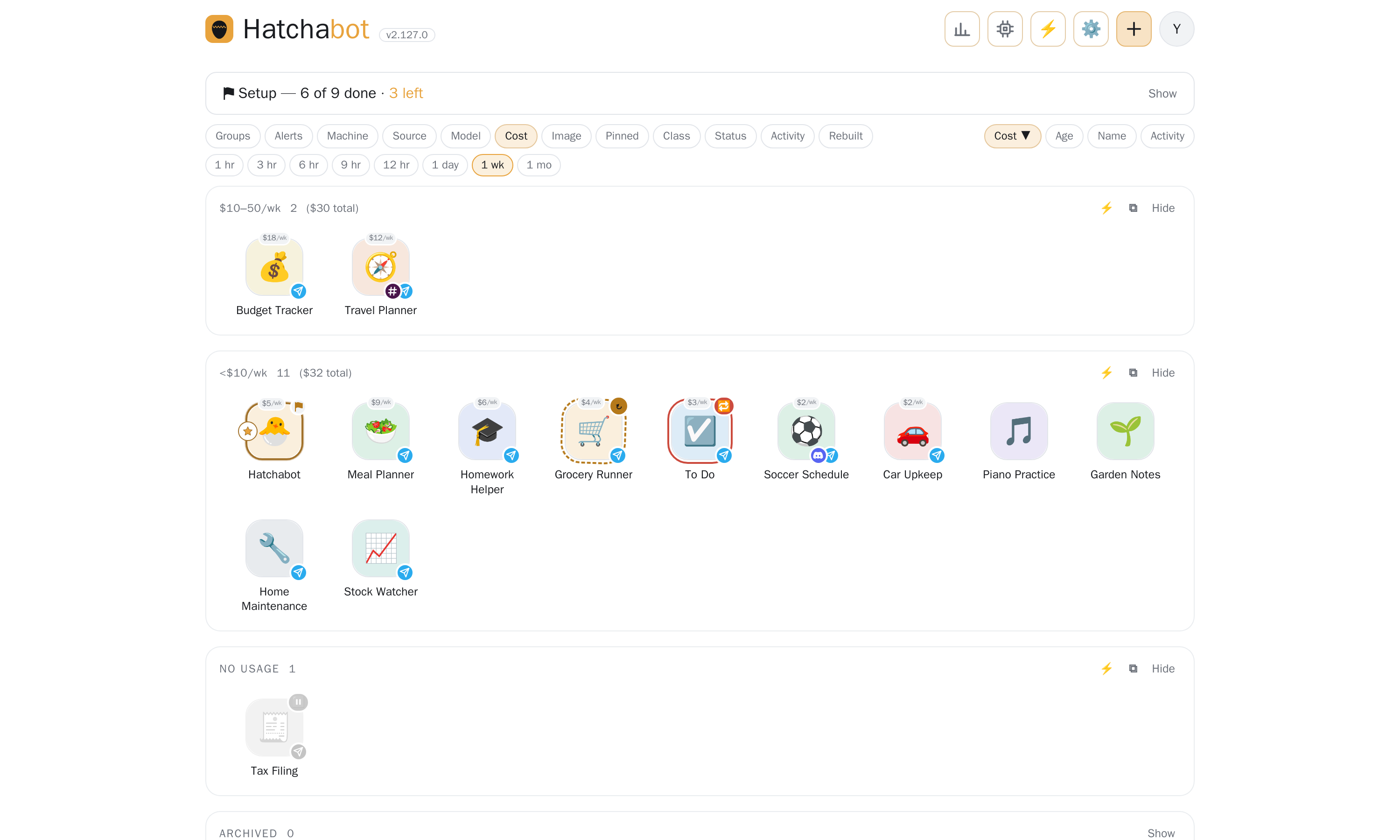The image size is (1400, 840).
Task: Open the Budget Tracker bot
Action: pos(274,267)
